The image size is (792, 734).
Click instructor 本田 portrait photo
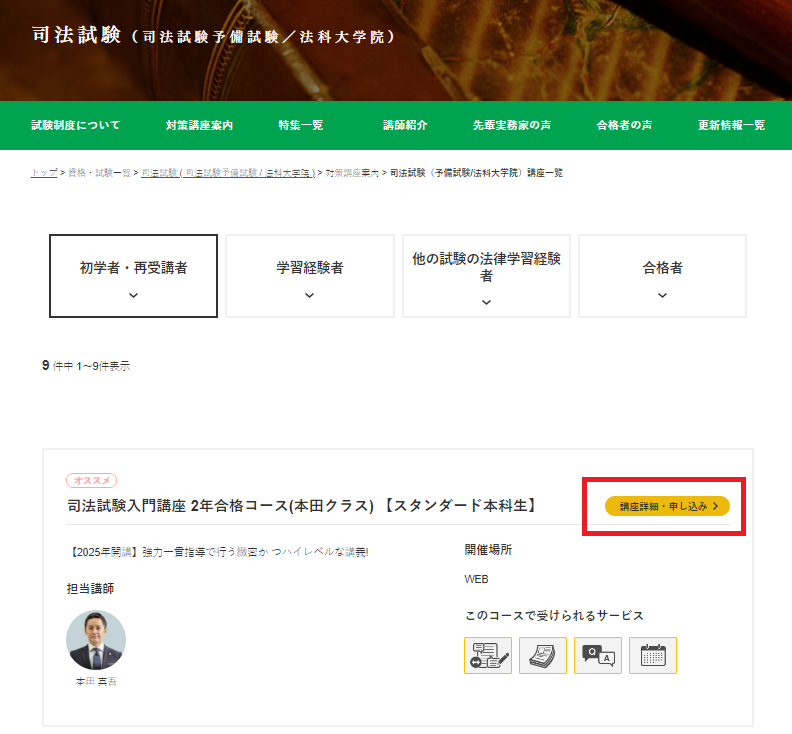click(96, 641)
